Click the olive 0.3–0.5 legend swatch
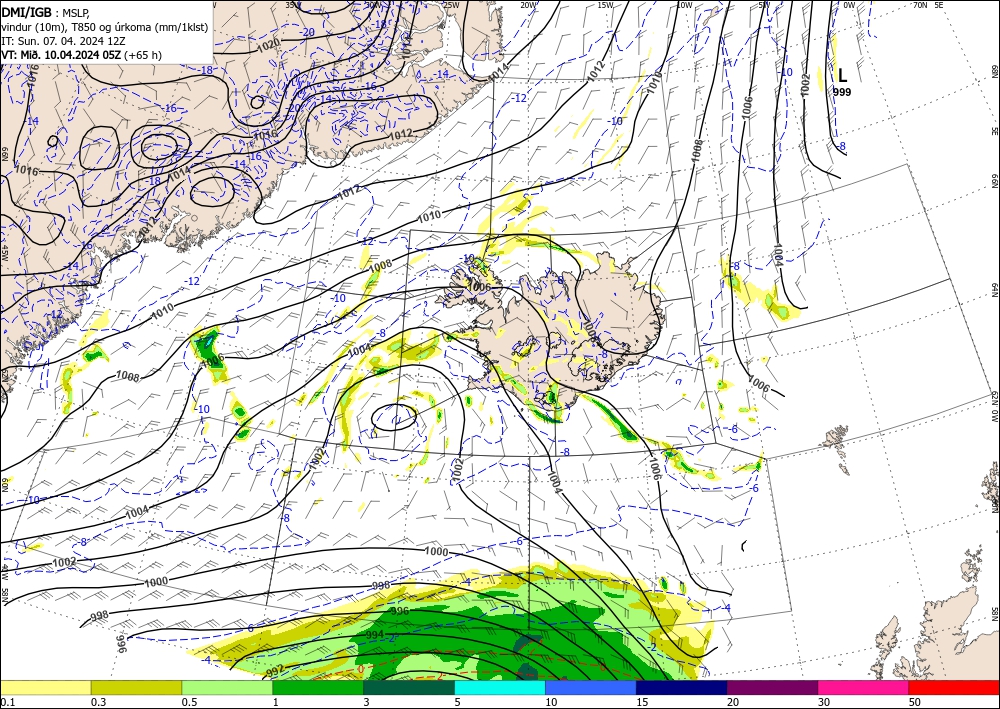Viewport: 1000px width, 709px height. (x=136, y=687)
